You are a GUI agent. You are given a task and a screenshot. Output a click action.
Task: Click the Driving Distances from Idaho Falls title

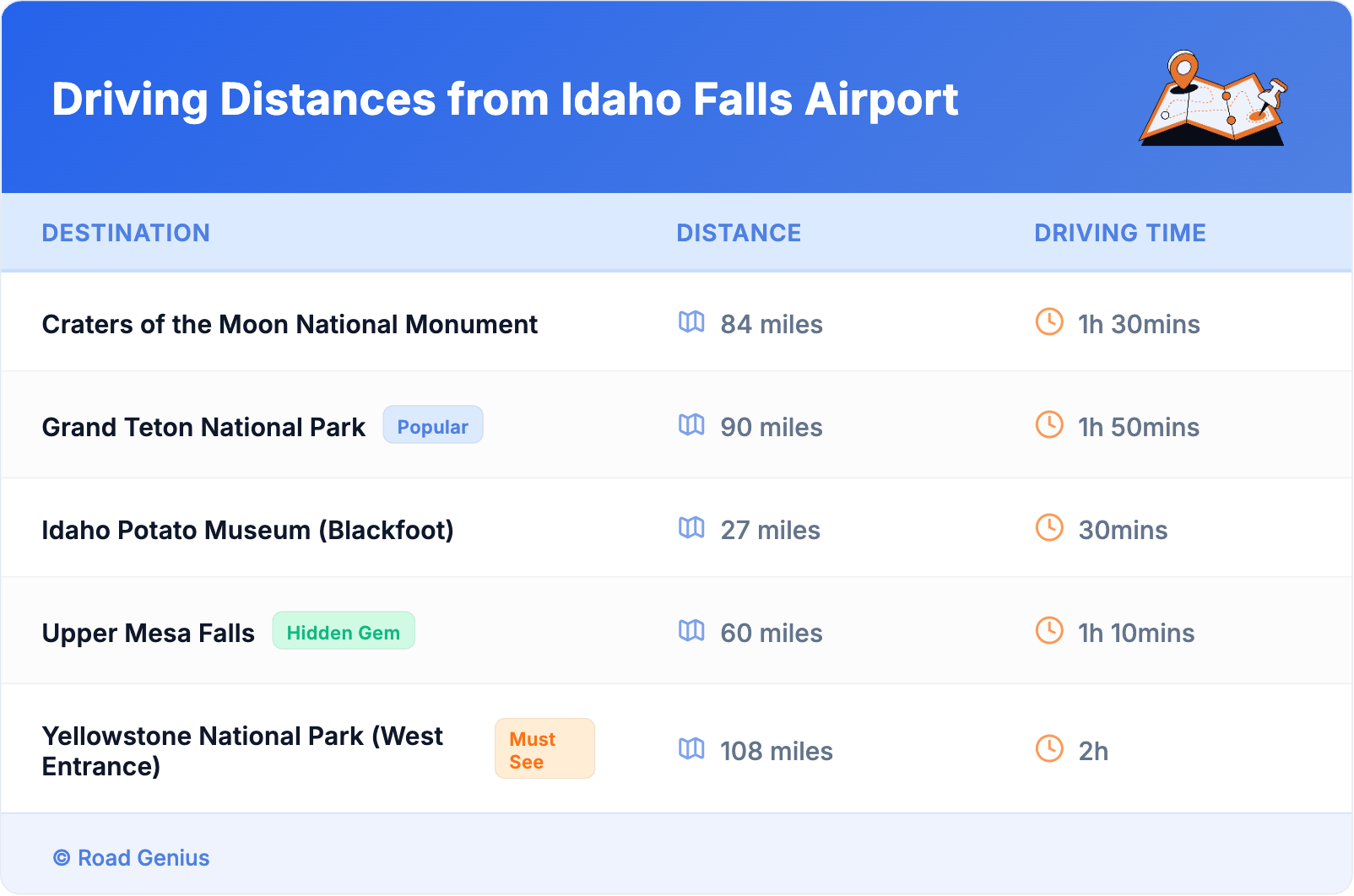505,100
